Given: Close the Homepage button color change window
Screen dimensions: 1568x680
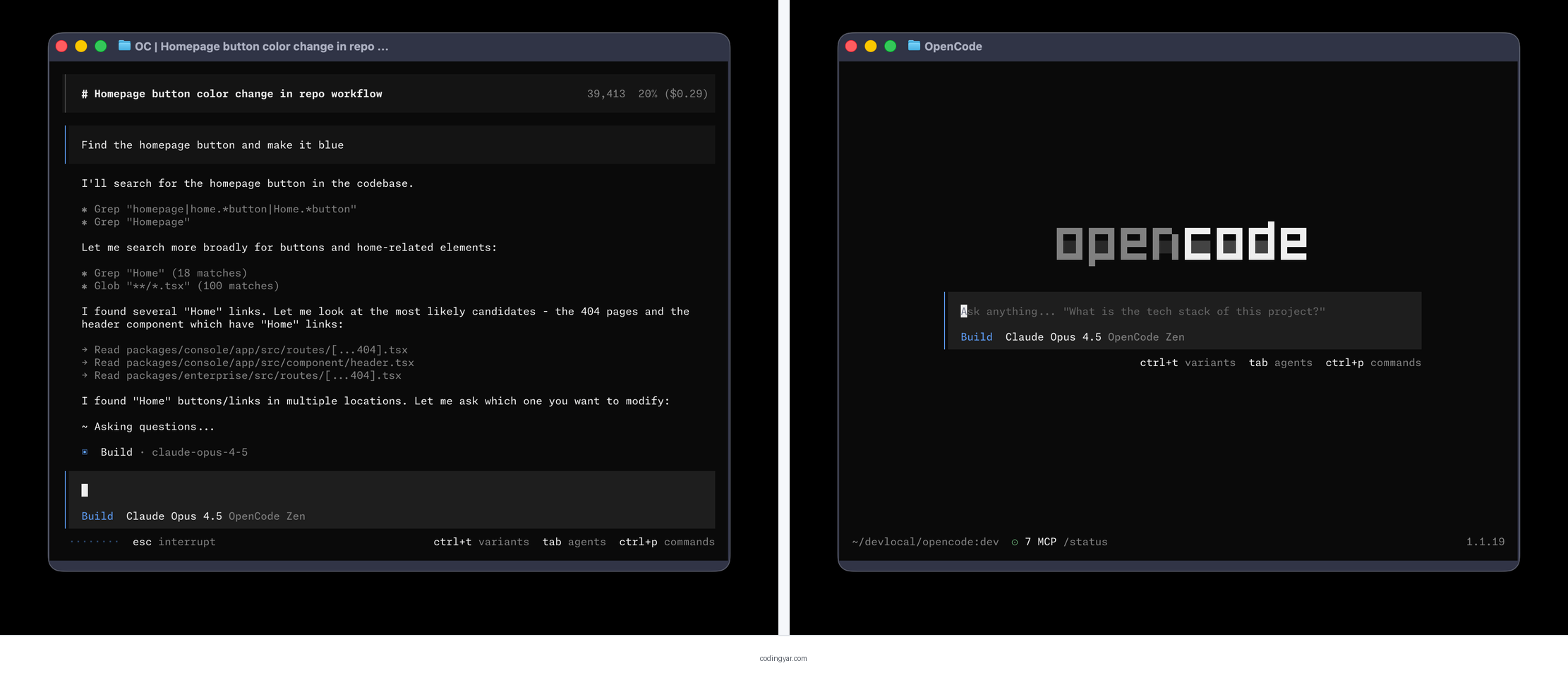Looking at the screenshot, I should (61, 46).
